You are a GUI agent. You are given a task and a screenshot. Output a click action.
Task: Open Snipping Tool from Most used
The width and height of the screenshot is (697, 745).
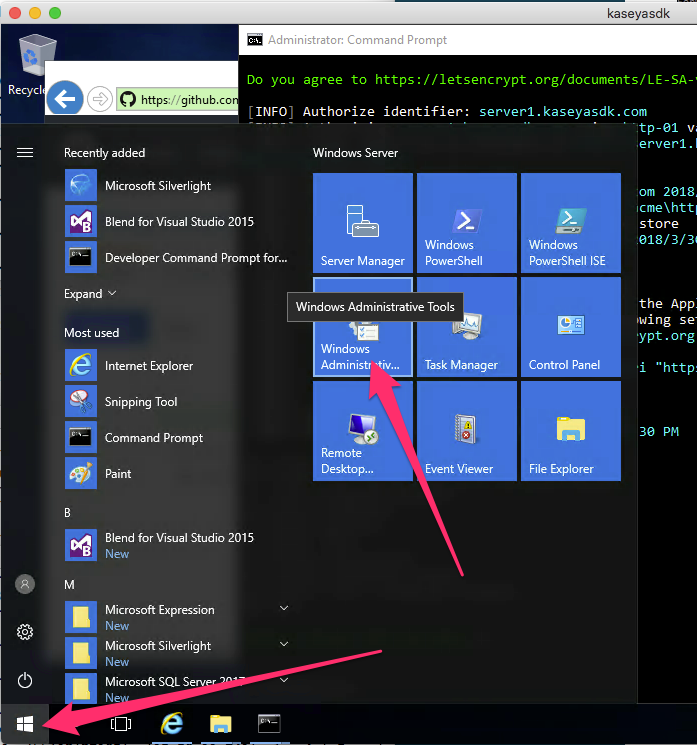(x=177, y=402)
